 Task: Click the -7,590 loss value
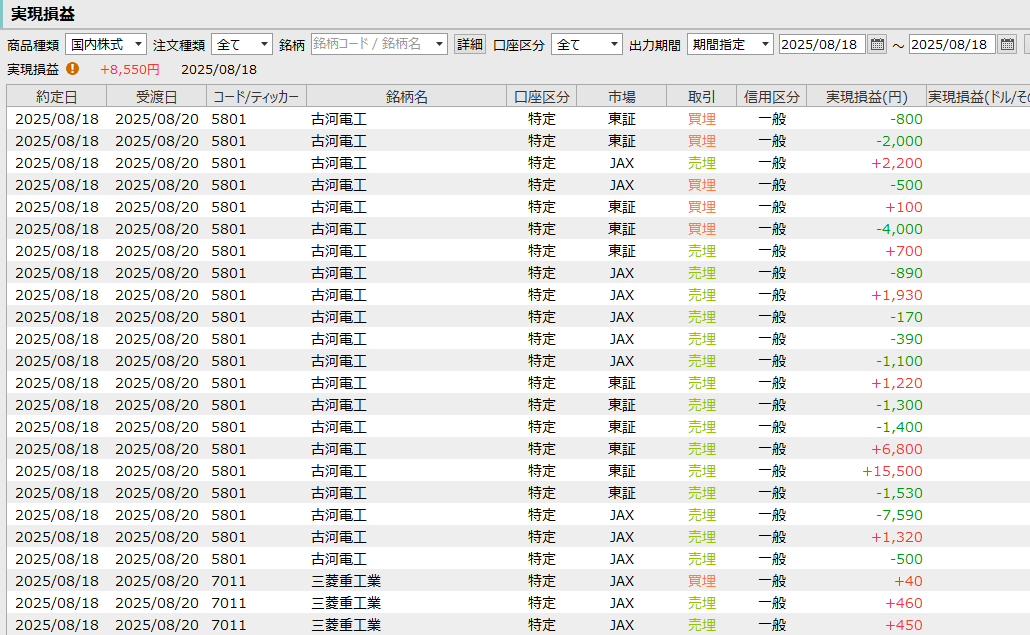[899, 515]
